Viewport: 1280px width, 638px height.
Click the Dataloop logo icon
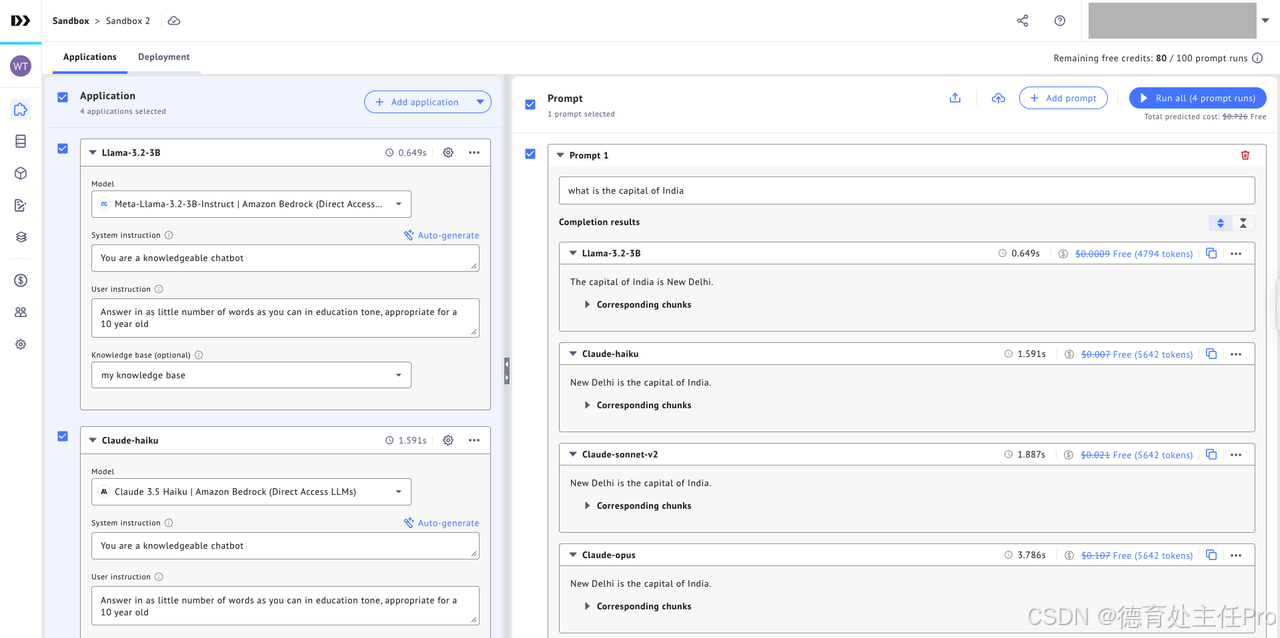click(x=20, y=20)
